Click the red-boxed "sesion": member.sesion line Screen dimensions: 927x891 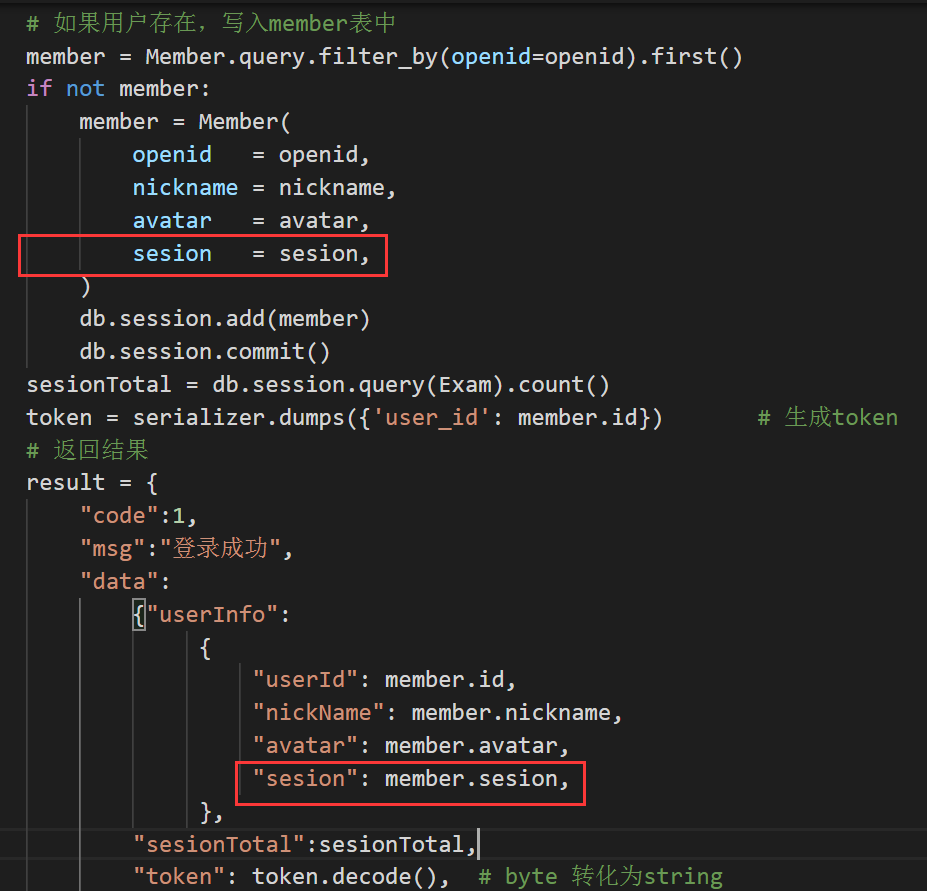click(411, 779)
